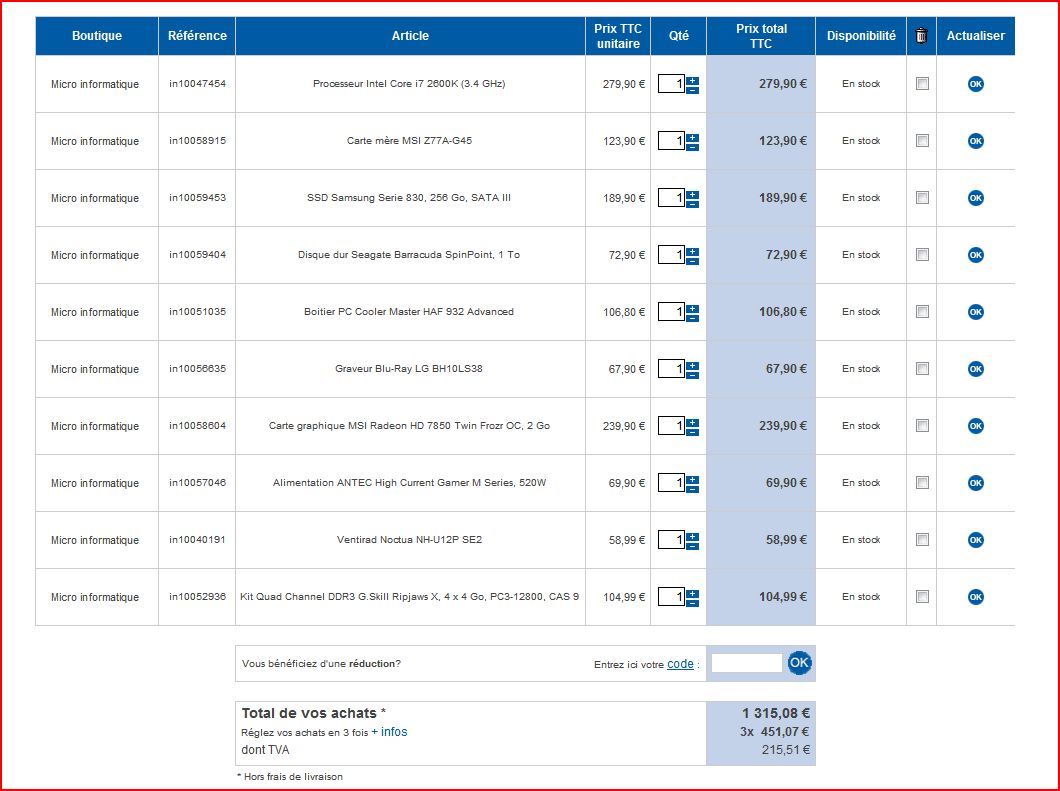
Task: Increase quantity of ANTEC power supply
Action: pos(693,479)
